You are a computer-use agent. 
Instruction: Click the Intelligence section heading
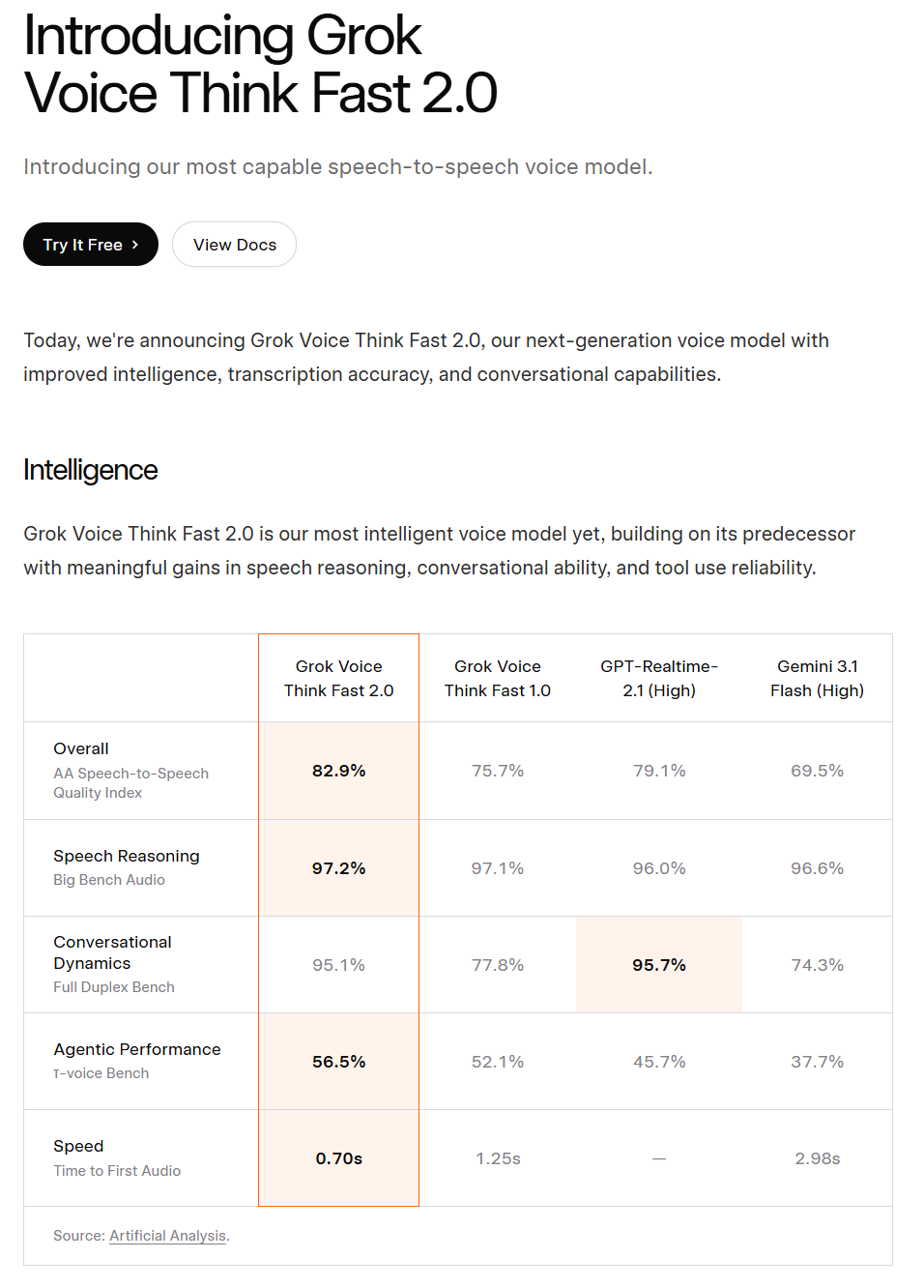(x=91, y=470)
